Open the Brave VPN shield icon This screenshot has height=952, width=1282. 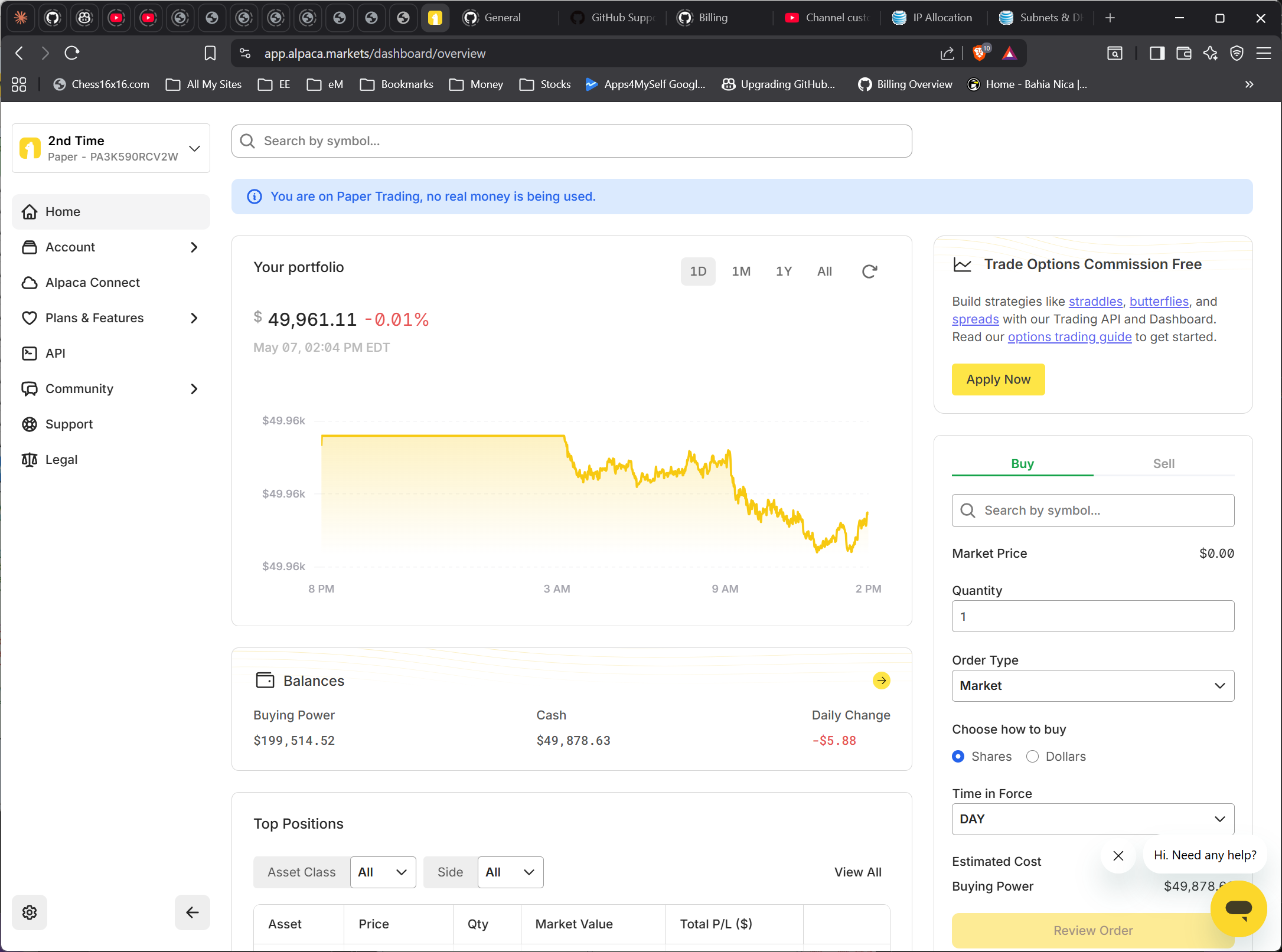tap(1237, 54)
